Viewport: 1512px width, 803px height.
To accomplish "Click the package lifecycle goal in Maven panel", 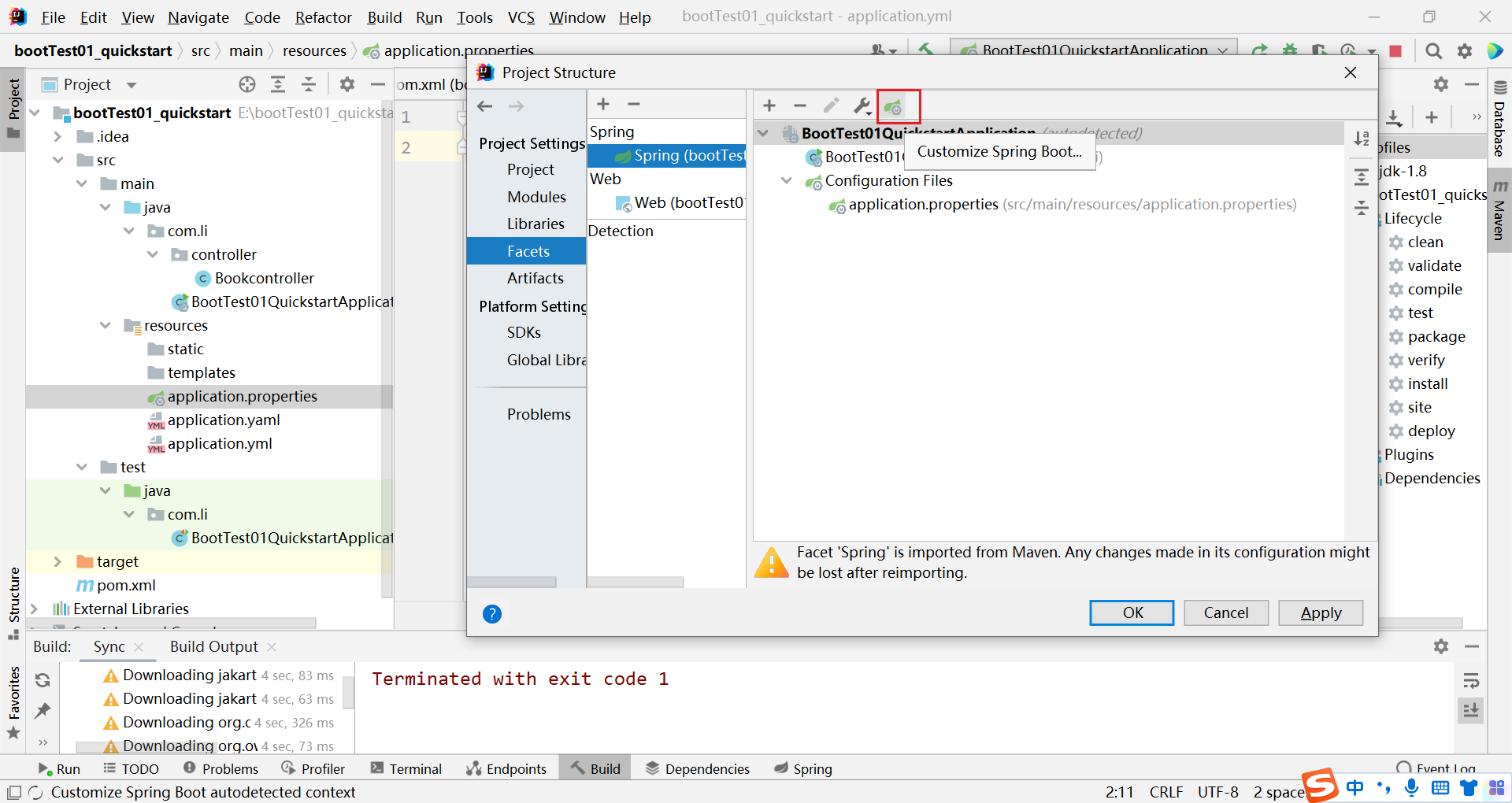I will (1436, 336).
